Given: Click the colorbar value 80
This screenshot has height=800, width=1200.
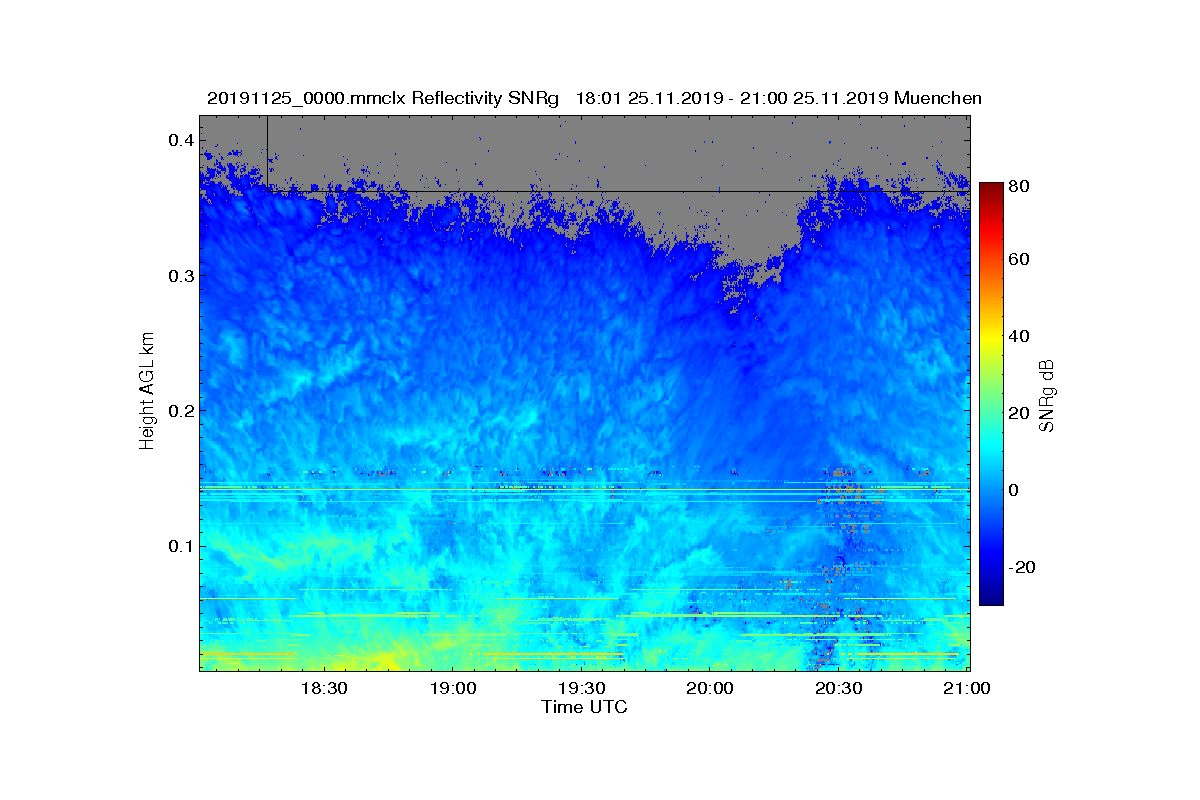Looking at the screenshot, I should click(1020, 185).
